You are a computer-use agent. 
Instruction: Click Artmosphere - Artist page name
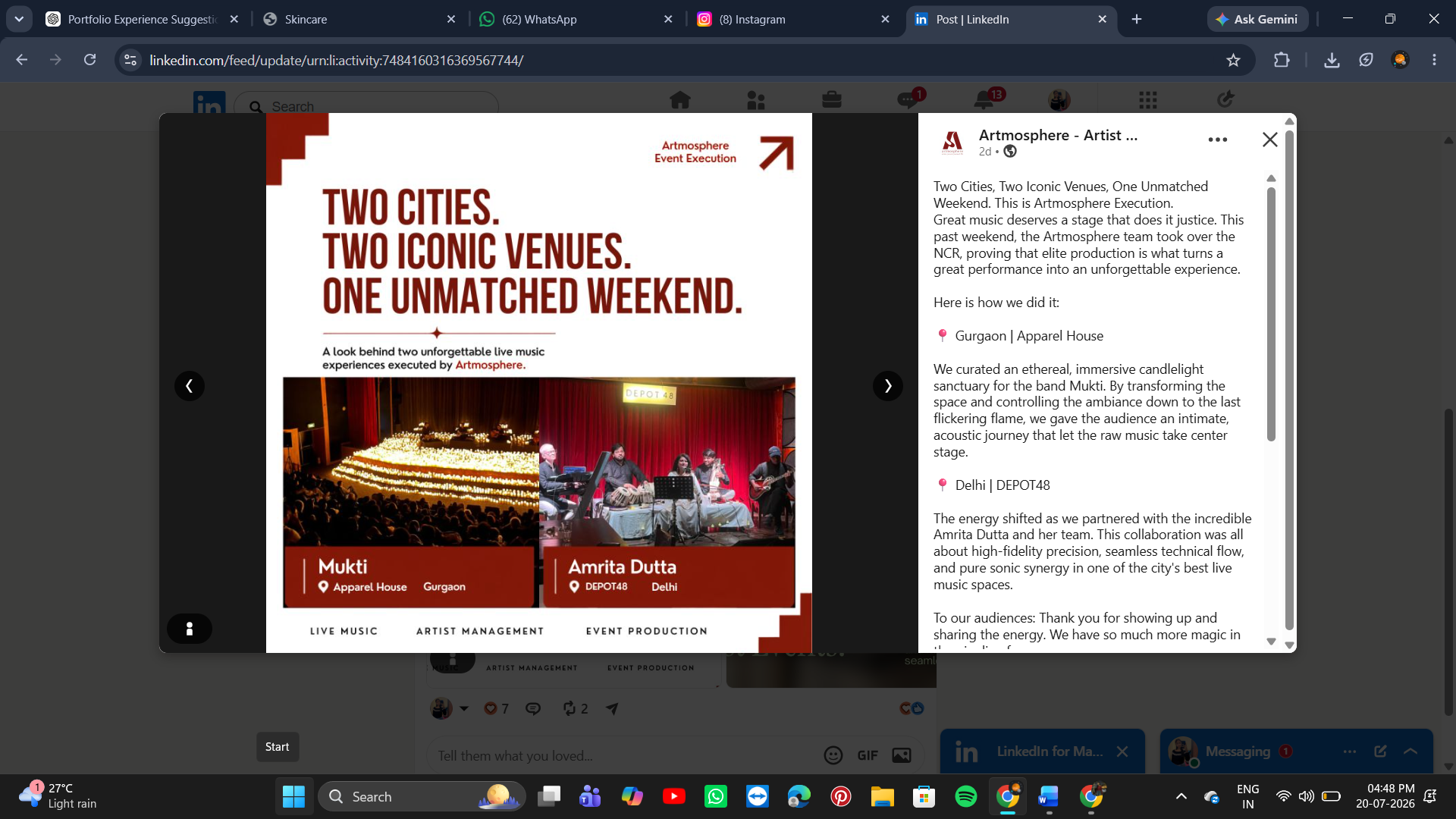(x=1058, y=135)
